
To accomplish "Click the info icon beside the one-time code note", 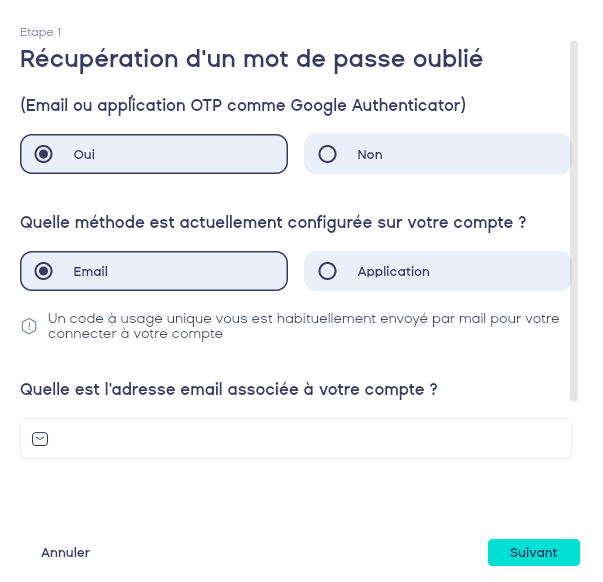I will click(x=29, y=326).
